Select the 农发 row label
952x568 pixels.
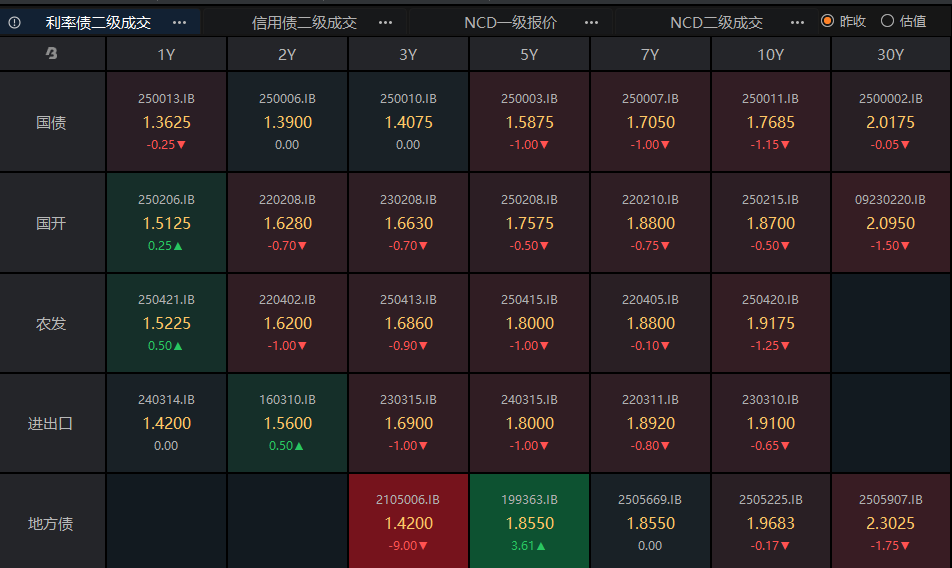coord(52,323)
